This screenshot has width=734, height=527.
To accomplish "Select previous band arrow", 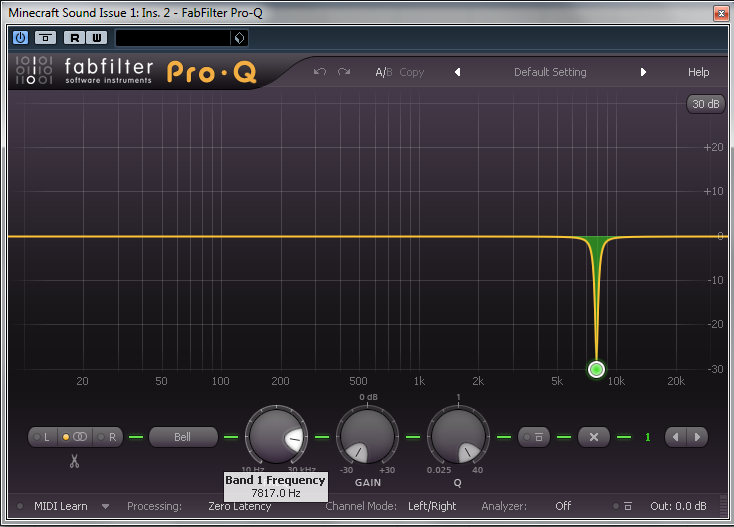I will pos(675,437).
